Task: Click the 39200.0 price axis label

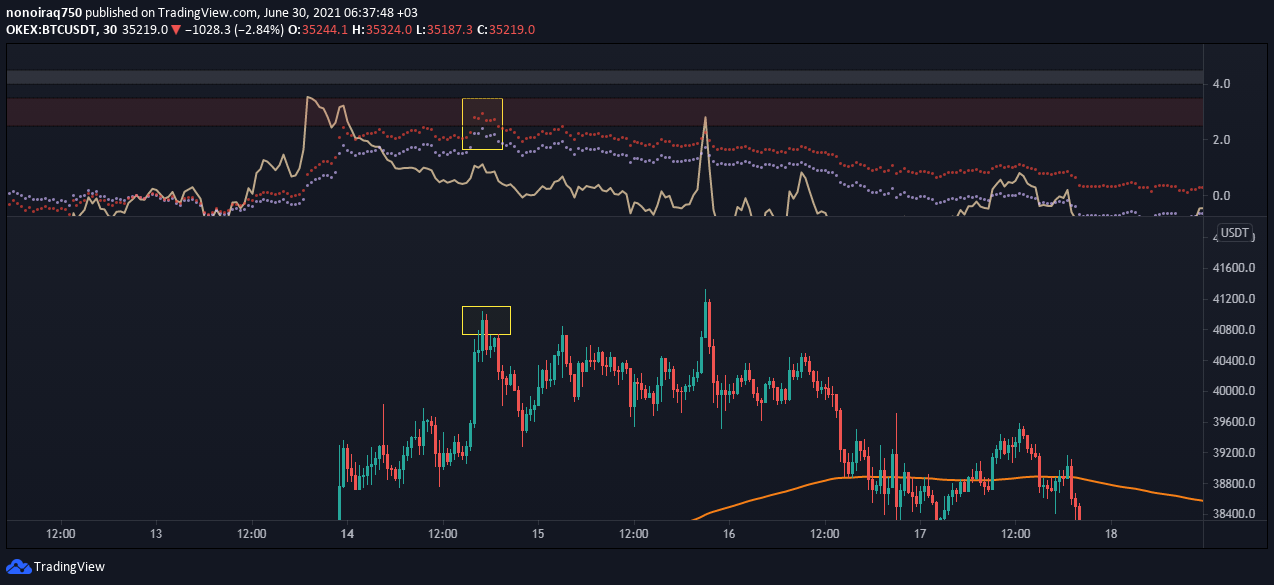Action: (1234, 453)
